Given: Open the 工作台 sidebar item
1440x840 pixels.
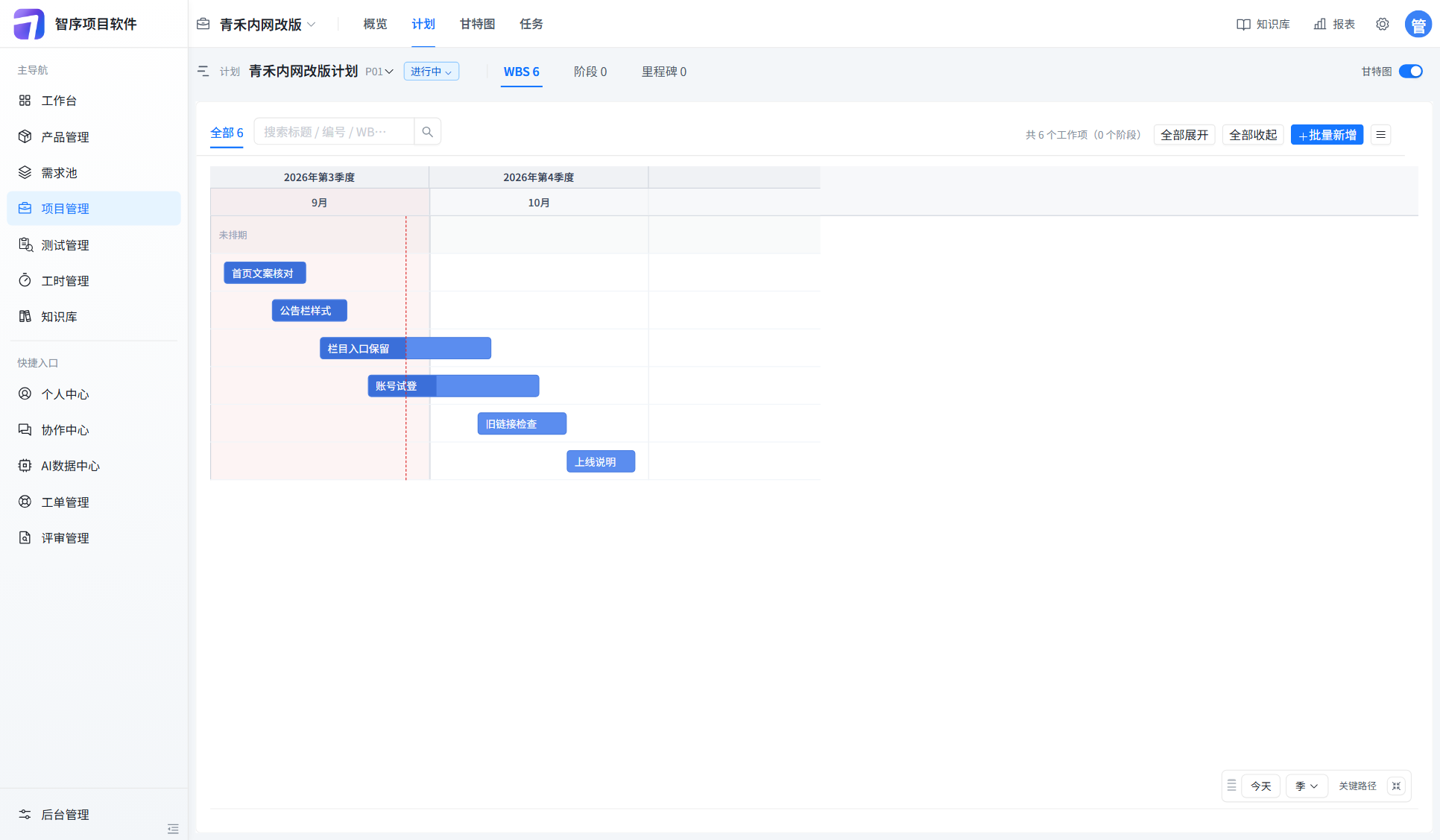Looking at the screenshot, I should click(94, 101).
